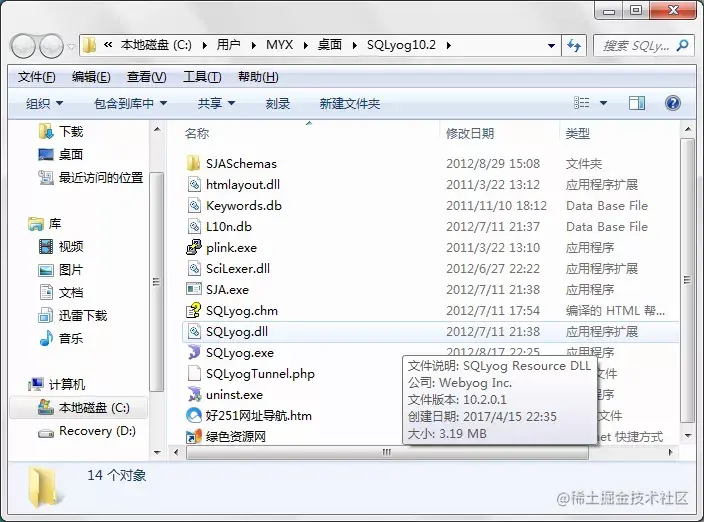Navigate to 桌面 in the address bar
The height and width of the screenshot is (522, 704).
click(330, 45)
